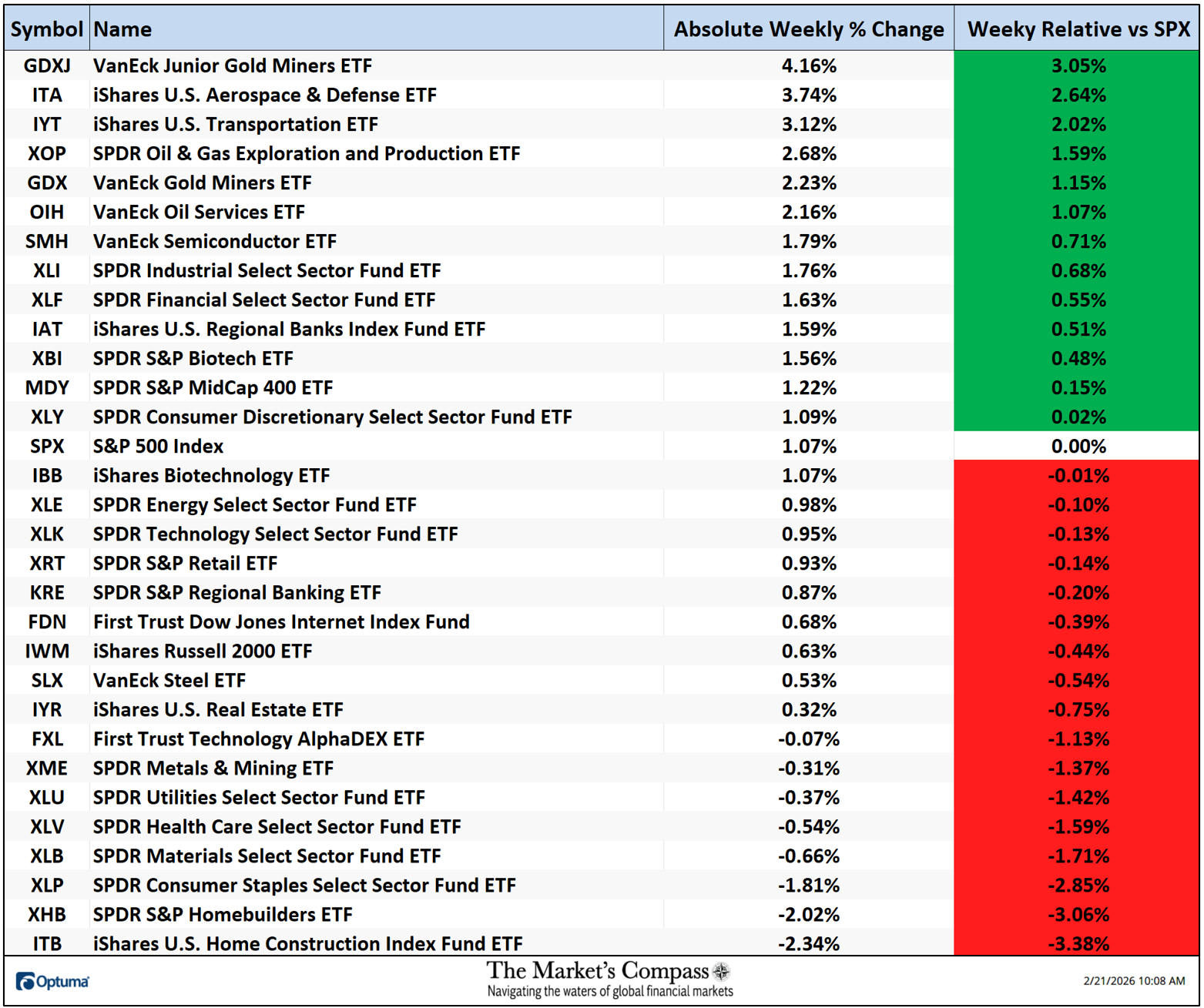Select the XOP symbol cell
1204x1008 pixels.
tap(47, 153)
